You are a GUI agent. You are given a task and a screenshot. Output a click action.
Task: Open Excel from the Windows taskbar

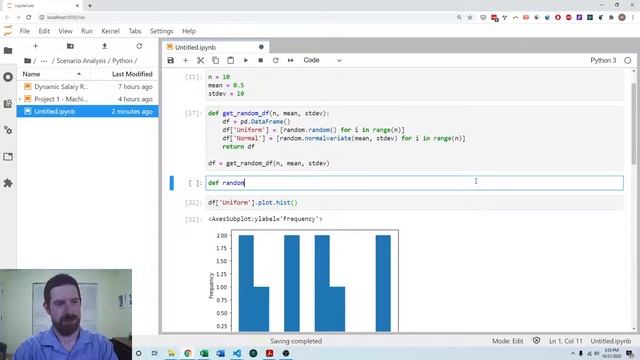point(204,353)
